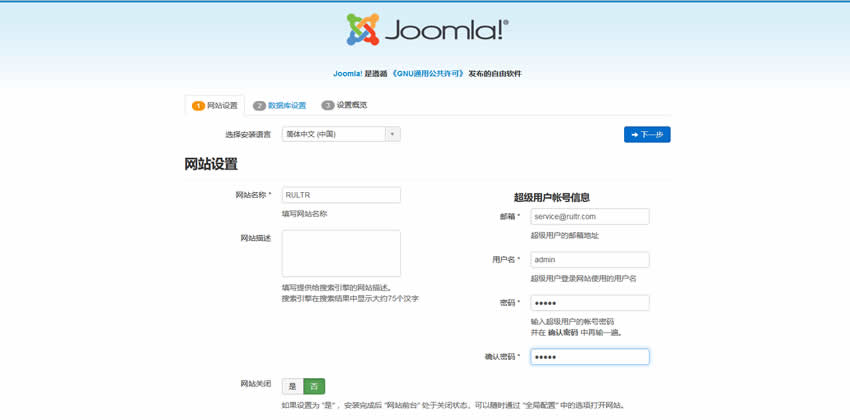Screen dimensions: 850x420
Task: Click the grey step 3 badge
Action: 327,106
